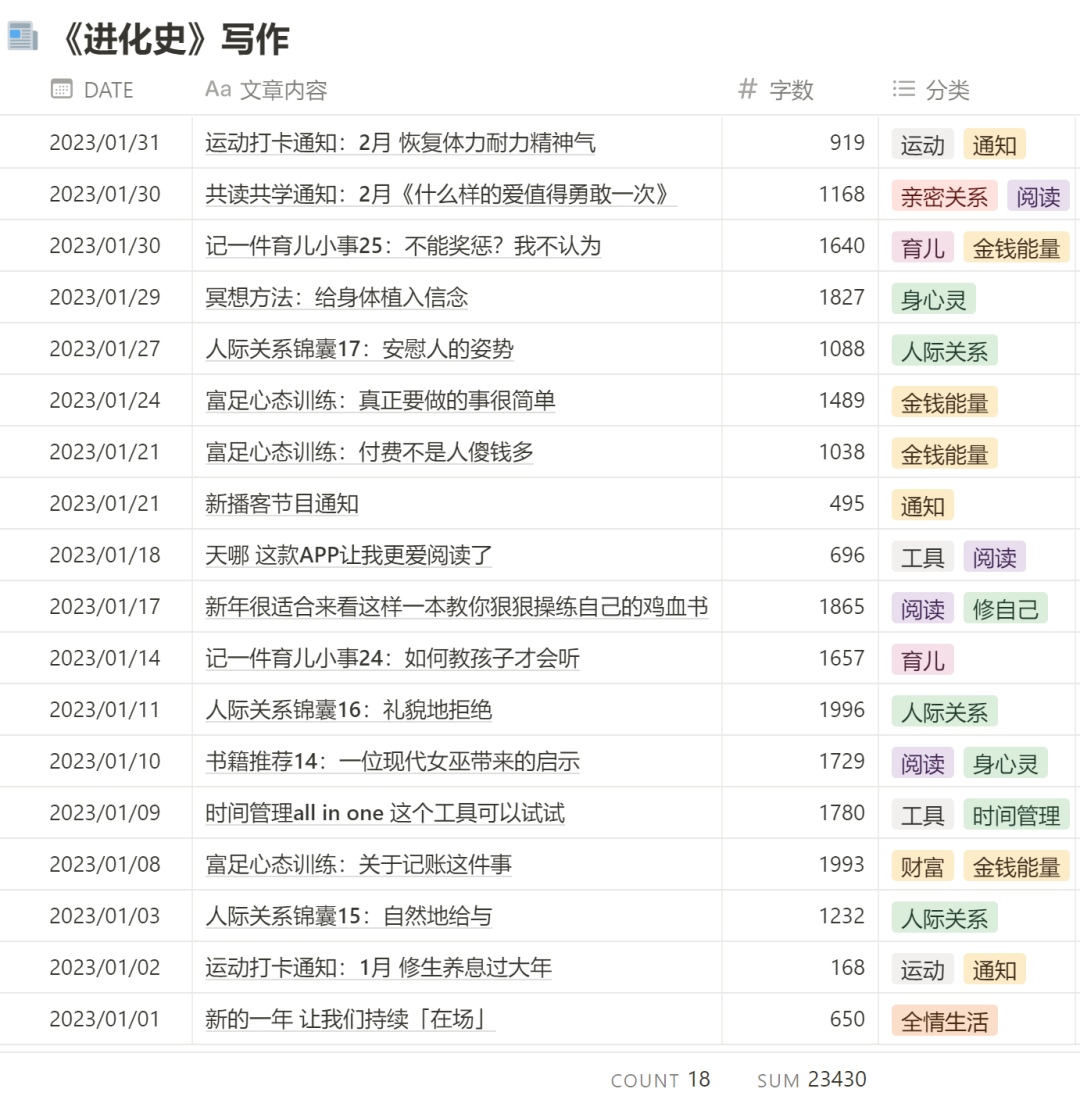The height and width of the screenshot is (1103, 1080).
Task: Open article 人际关系锦囊15：自然地给与
Action: [x=349, y=916]
